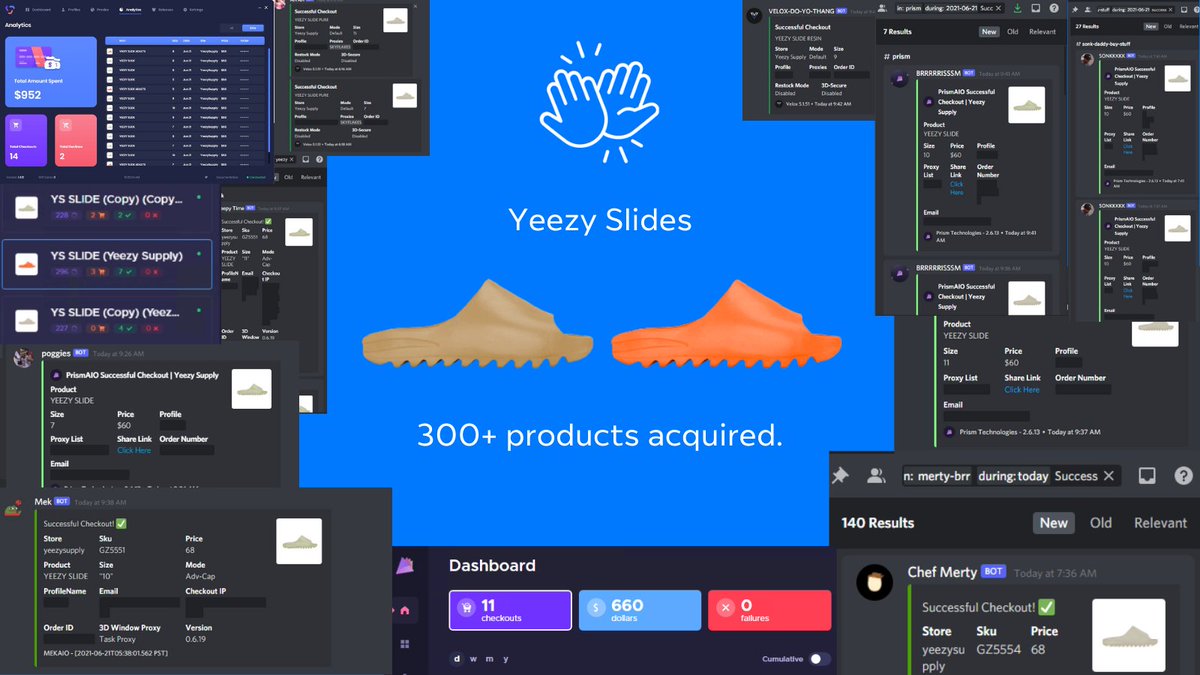Click the blue filter button above the Analytics table
This screenshot has width=1200, height=675.
[x=255, y=27]
